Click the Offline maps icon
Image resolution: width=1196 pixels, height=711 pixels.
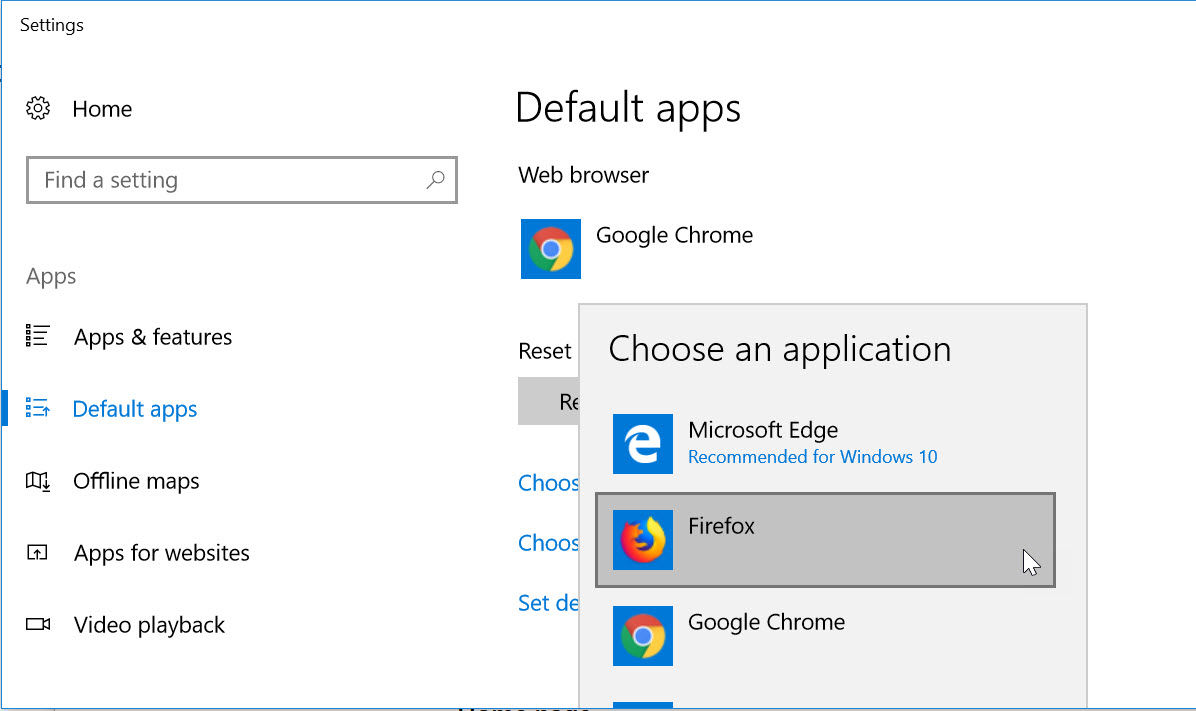pyautogui.click(x=37, y=481)
